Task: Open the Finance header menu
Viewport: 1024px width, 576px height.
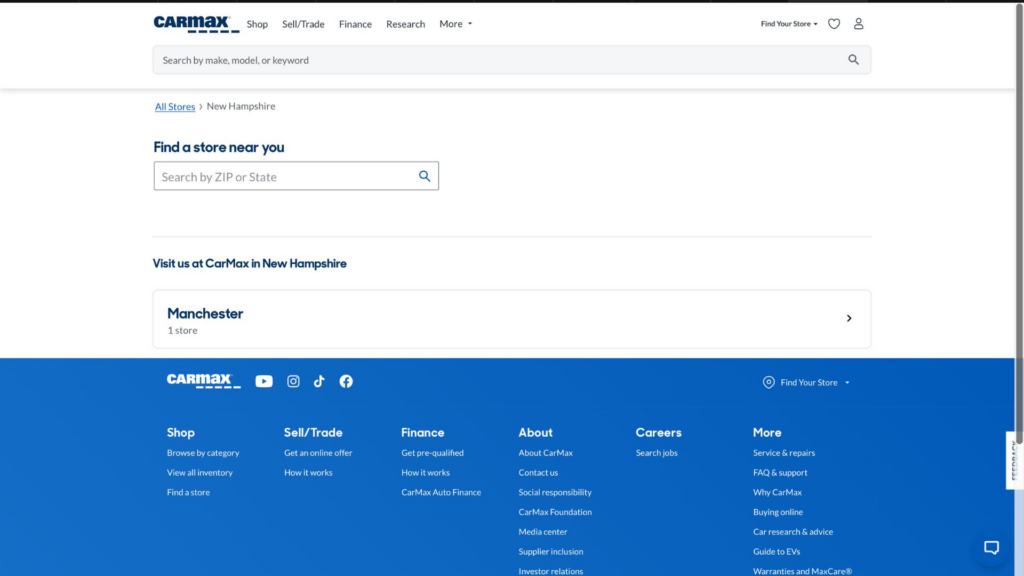Action: pos(355,24)
